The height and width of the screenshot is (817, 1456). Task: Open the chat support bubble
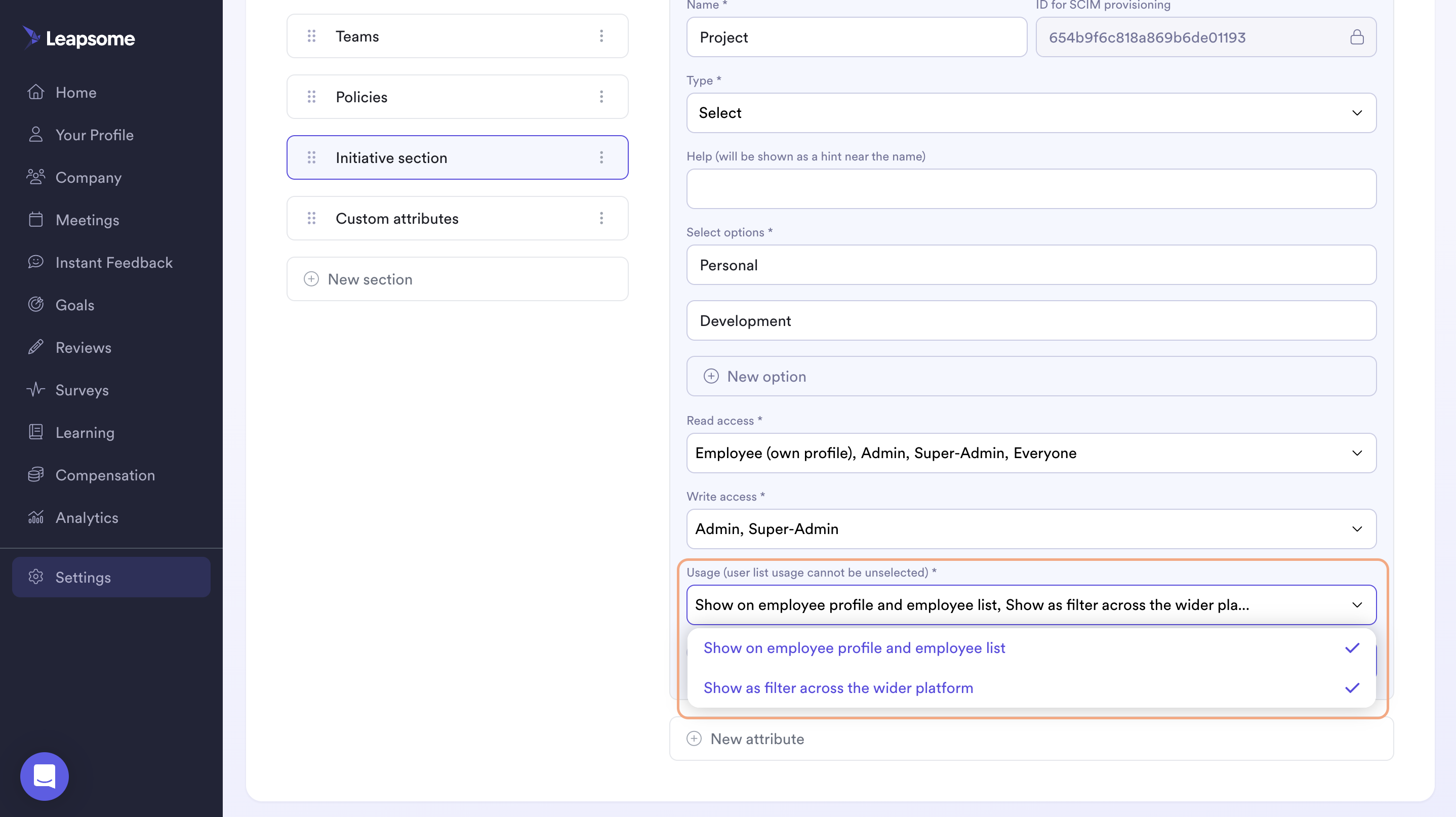[45, 776]
